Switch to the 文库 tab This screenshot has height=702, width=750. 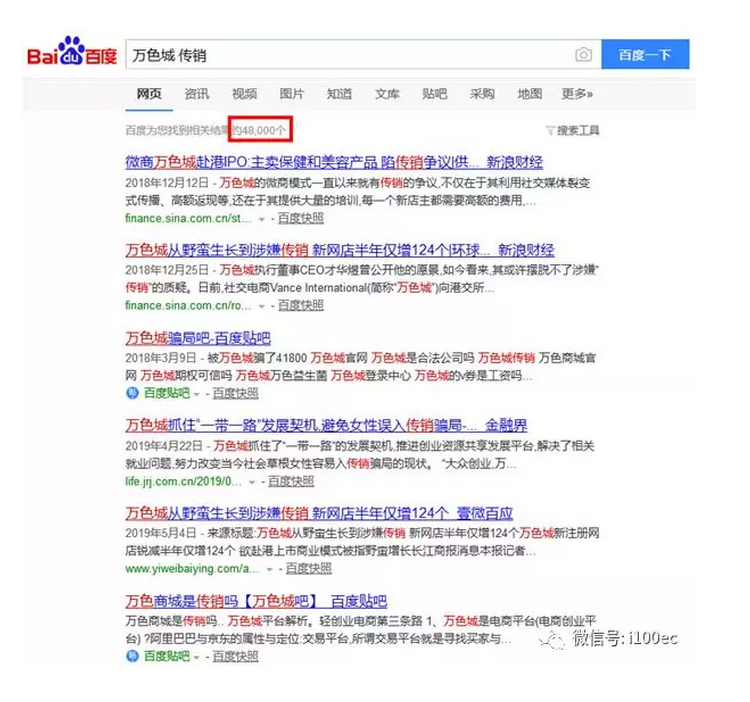pos(387,94)
